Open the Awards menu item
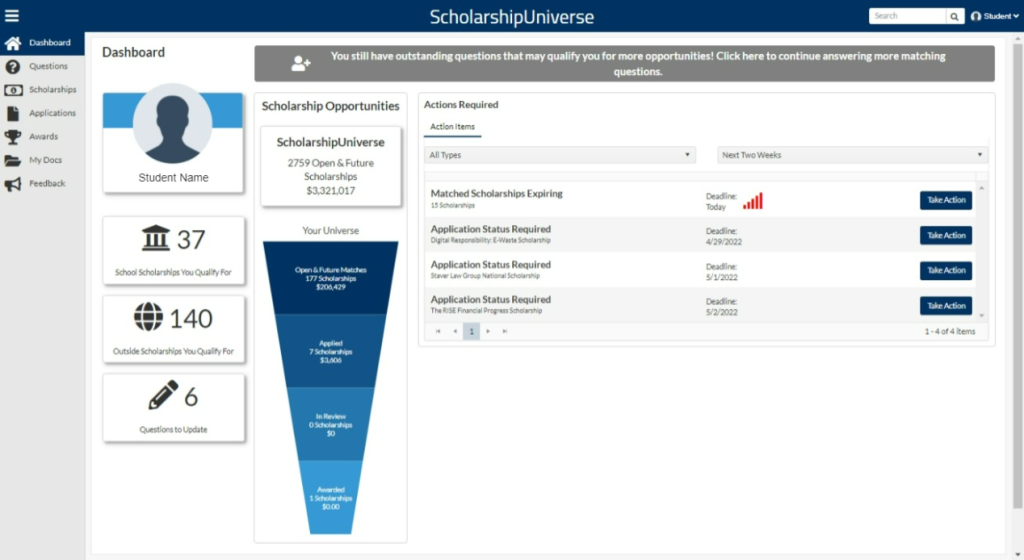1024x560 pixels. tap(42, 137)
